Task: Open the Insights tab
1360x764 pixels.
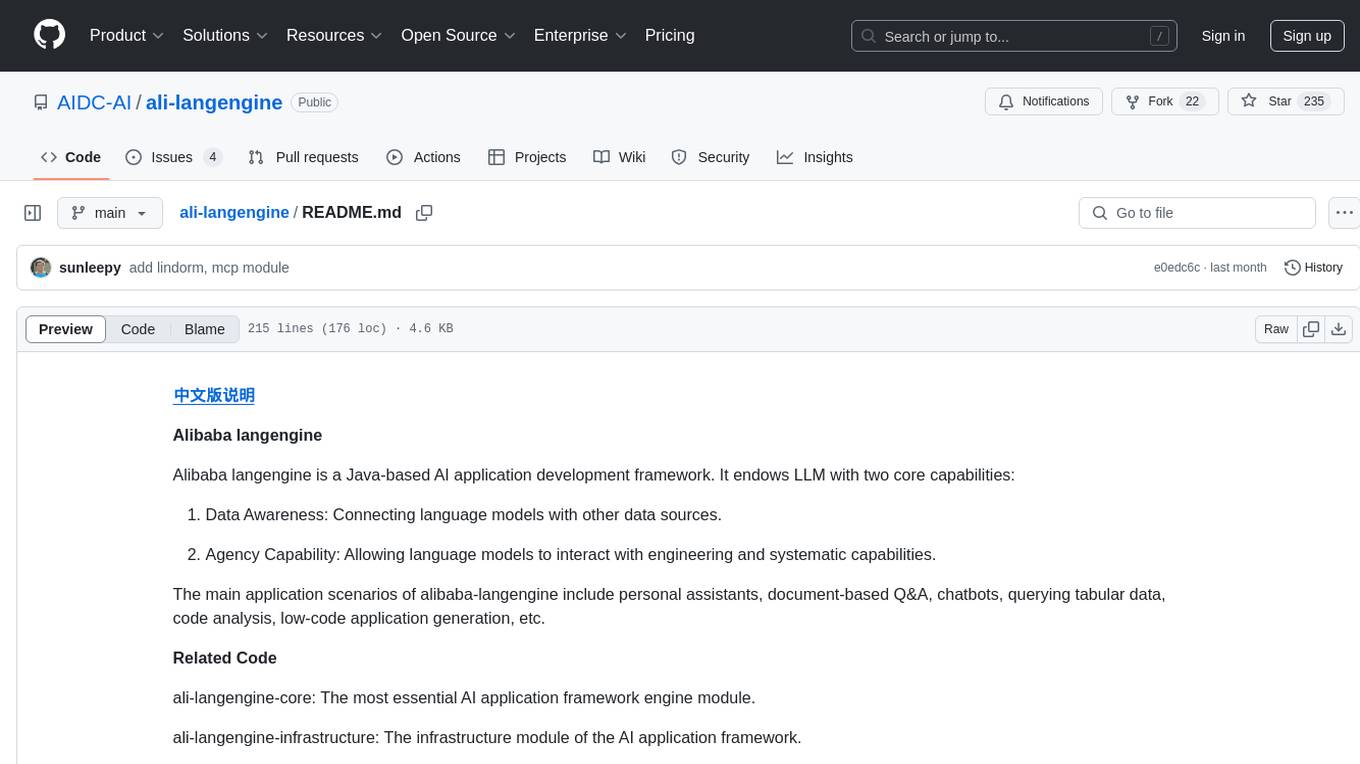Action: coord(815,157)
